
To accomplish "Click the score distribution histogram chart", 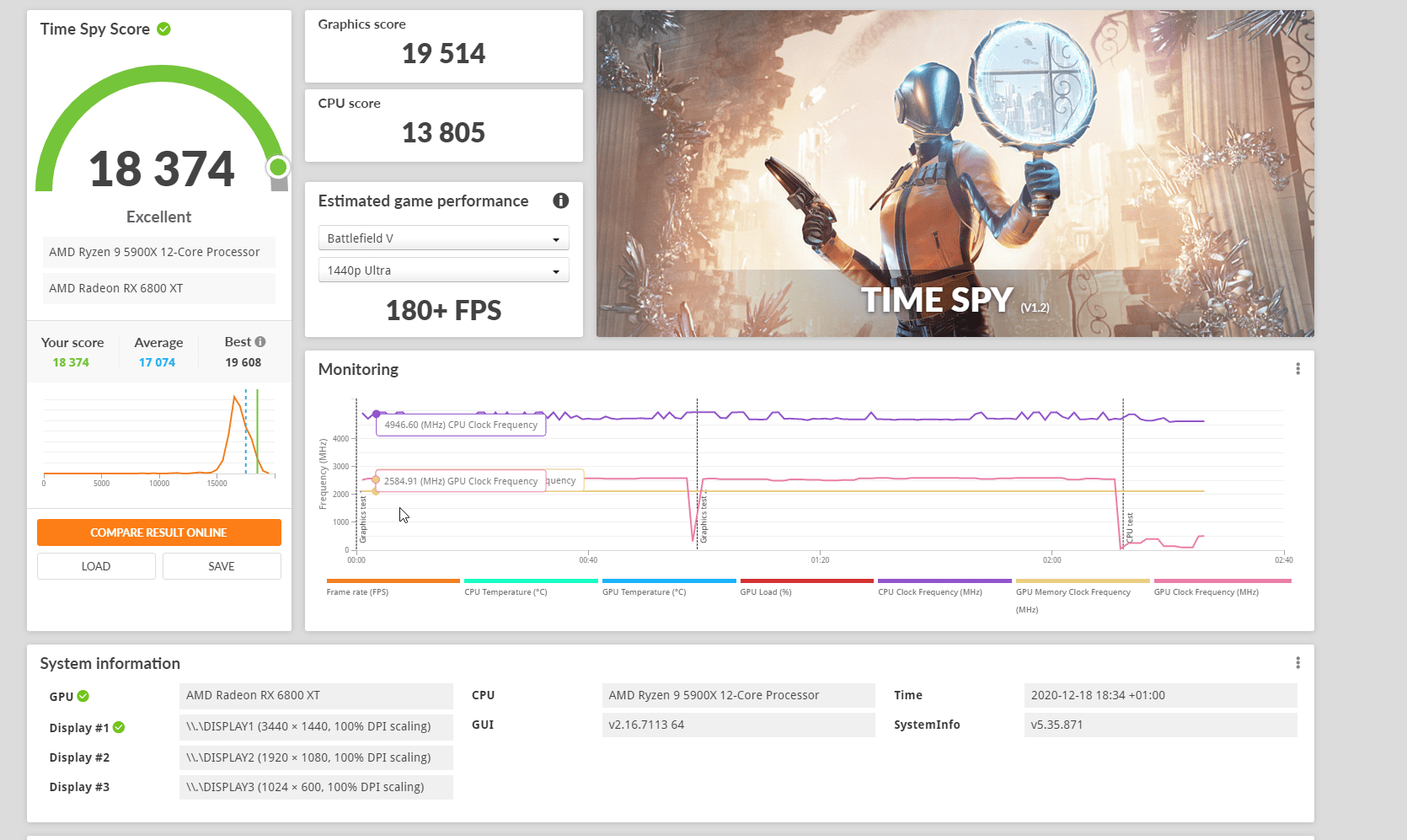I will point(159,438).
